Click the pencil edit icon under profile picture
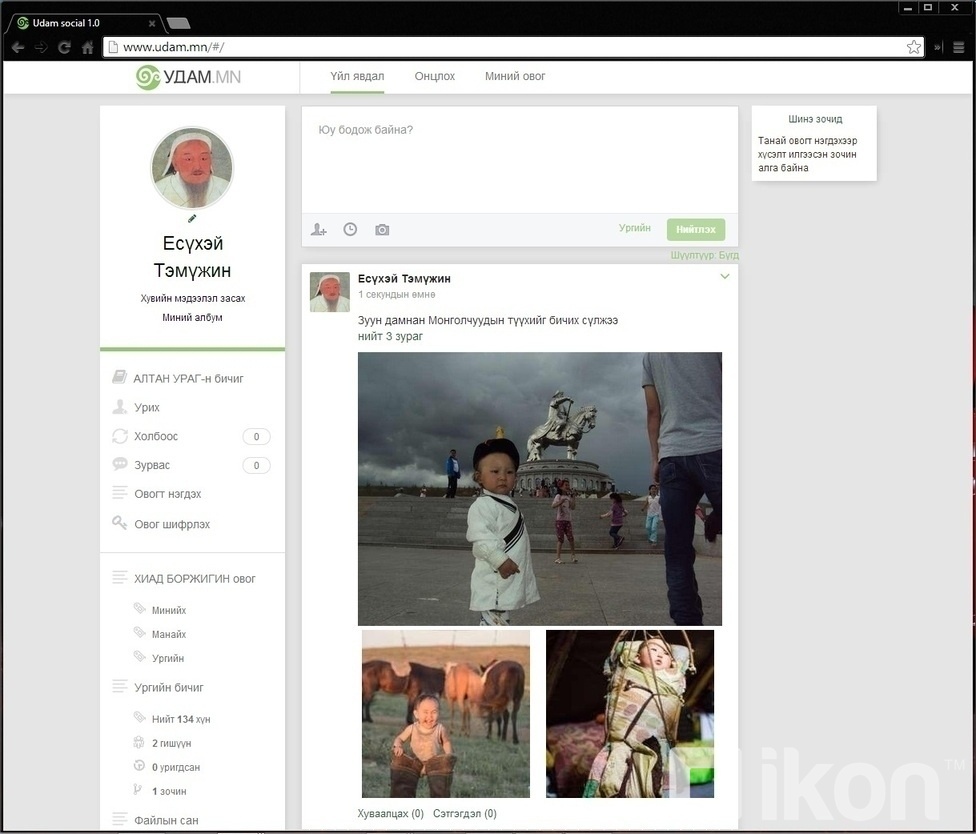 click(192, 218)
